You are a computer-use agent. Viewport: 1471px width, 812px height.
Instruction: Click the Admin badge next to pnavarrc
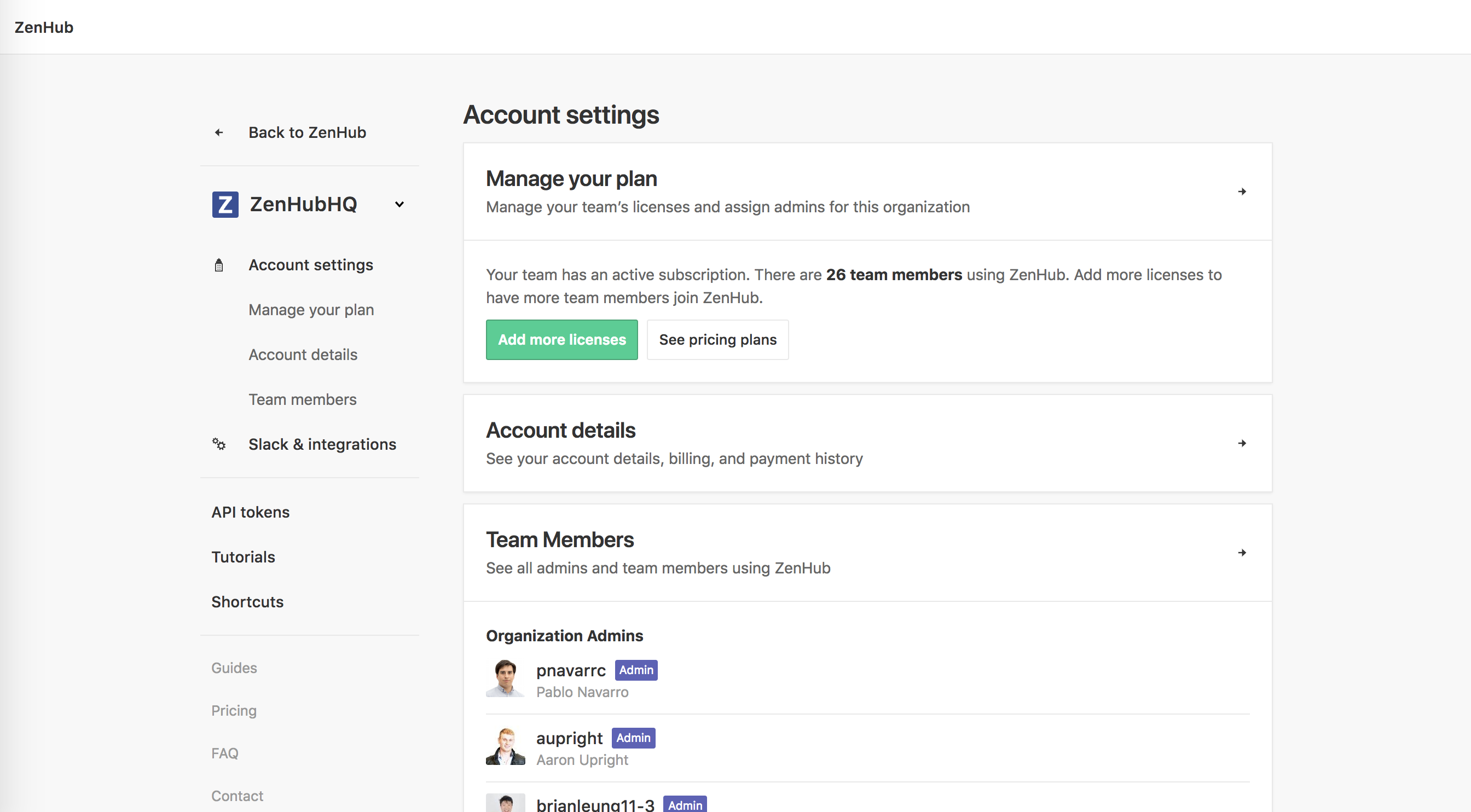tap(635, 670)
